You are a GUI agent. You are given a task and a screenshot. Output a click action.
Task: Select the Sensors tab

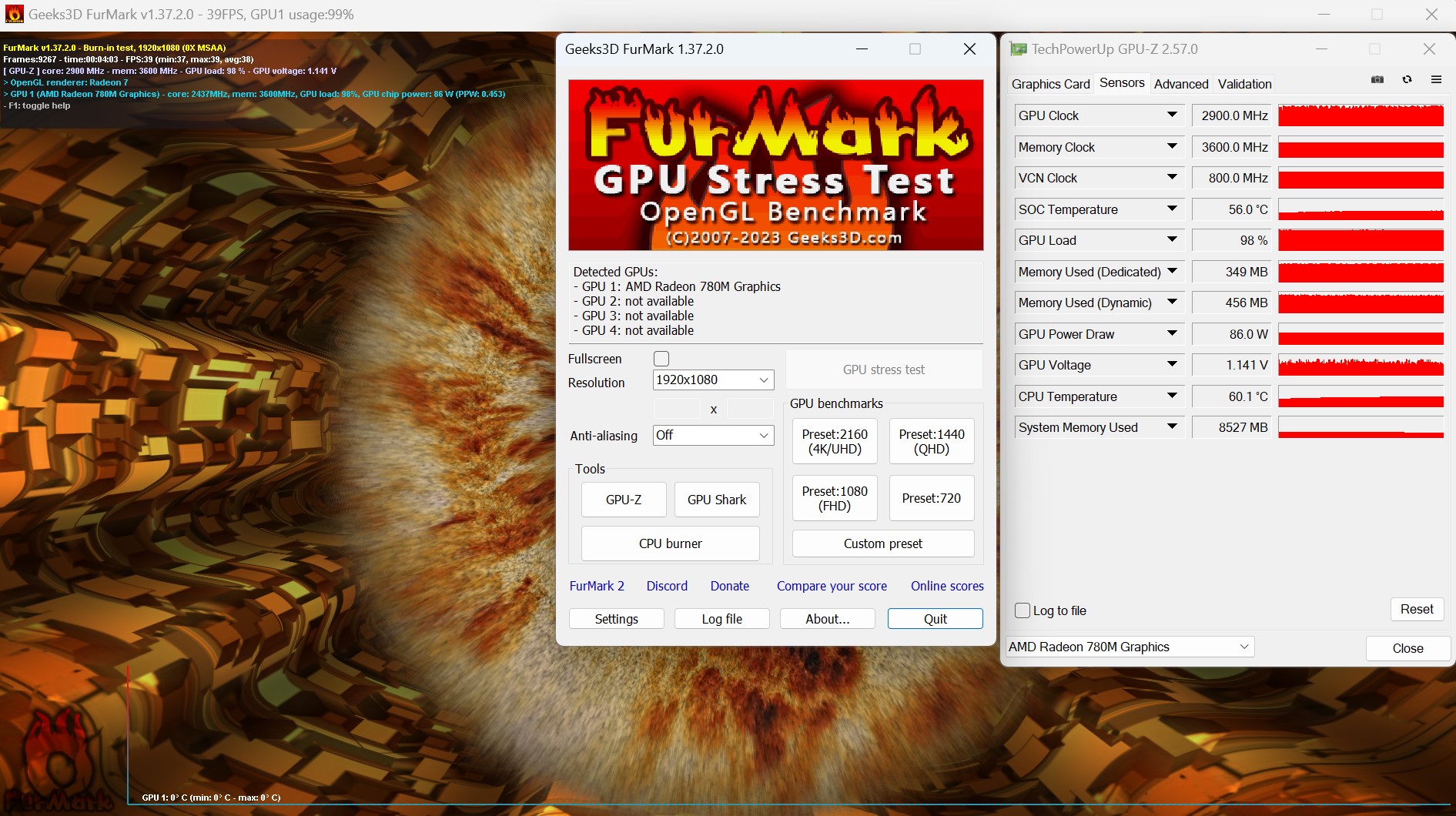click(x=1122, y=83)
